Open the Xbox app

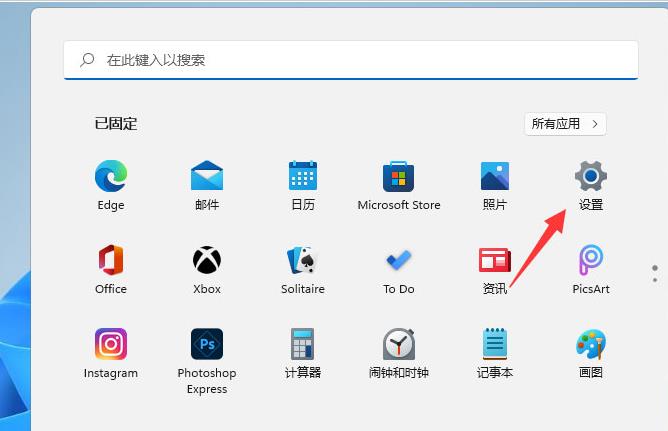[207, 269]
